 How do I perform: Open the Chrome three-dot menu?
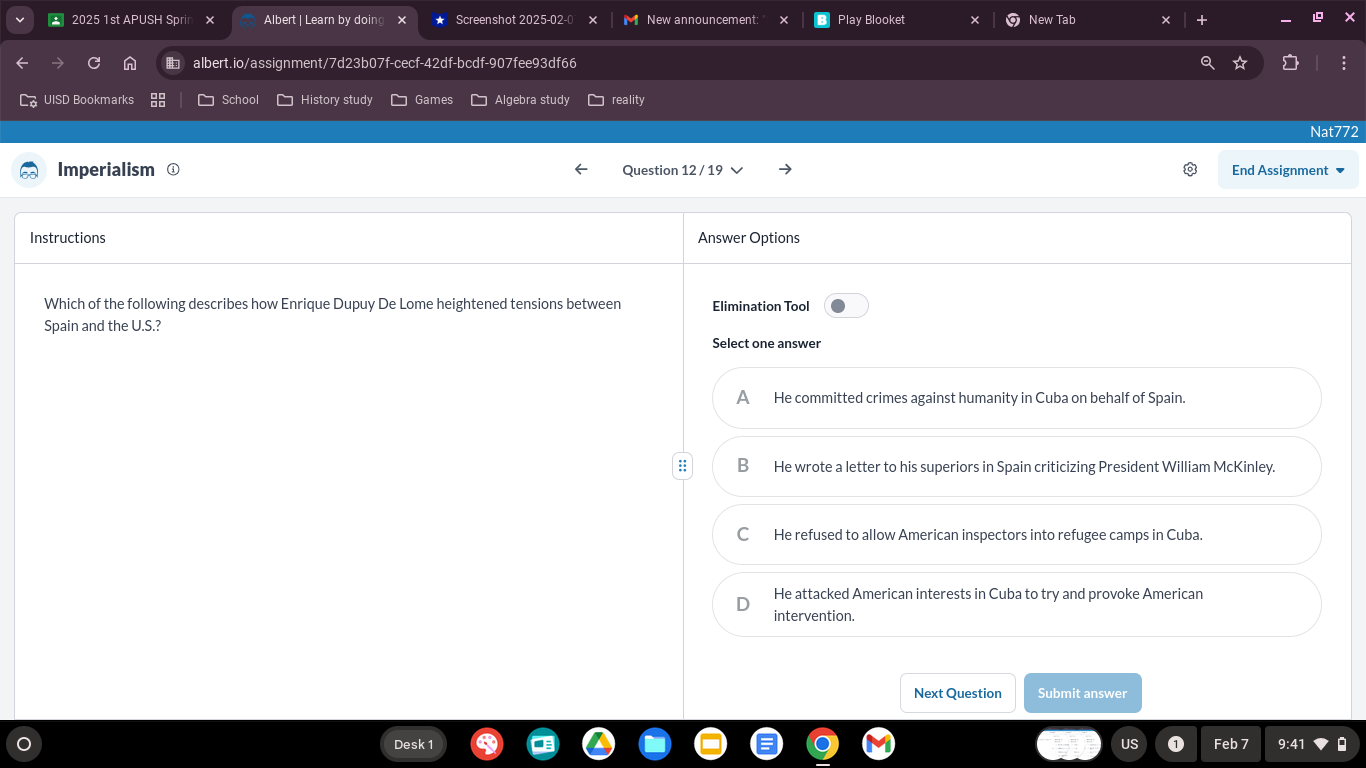click(1345, 63)
